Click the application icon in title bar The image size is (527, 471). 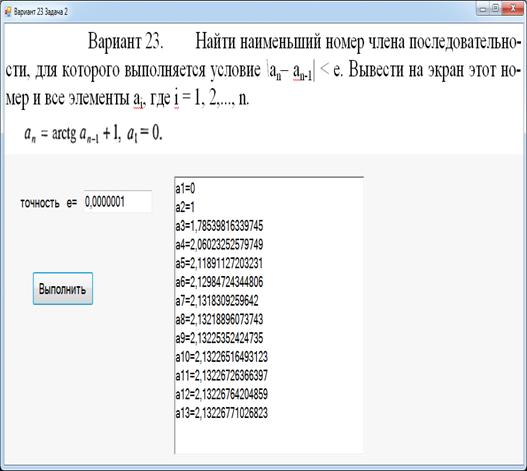8,12
